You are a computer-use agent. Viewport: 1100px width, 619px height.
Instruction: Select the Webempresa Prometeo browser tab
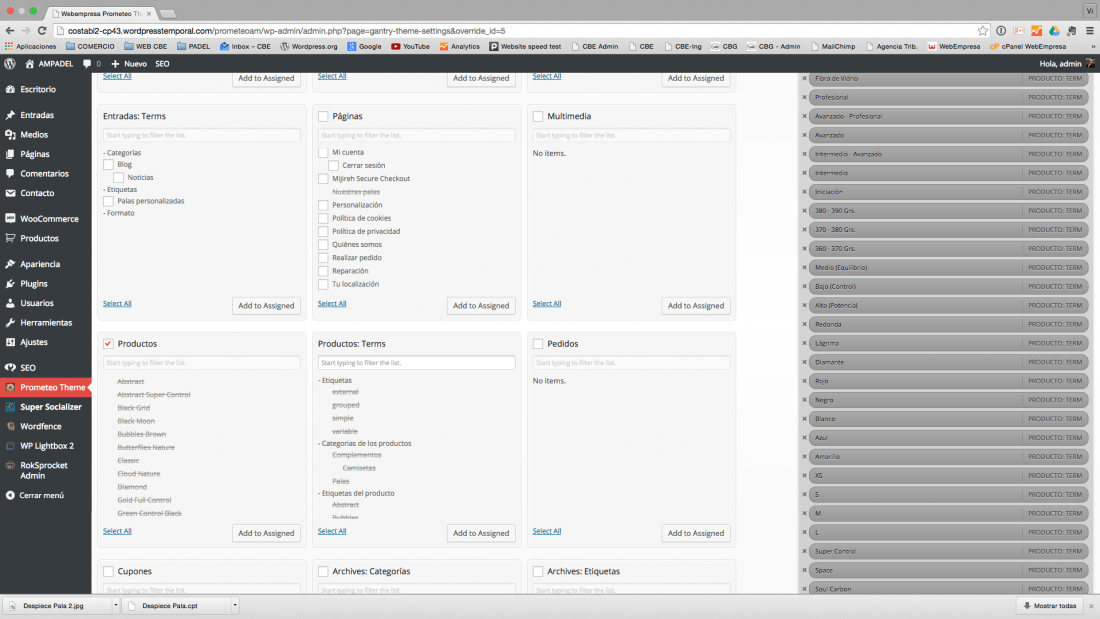101,13
